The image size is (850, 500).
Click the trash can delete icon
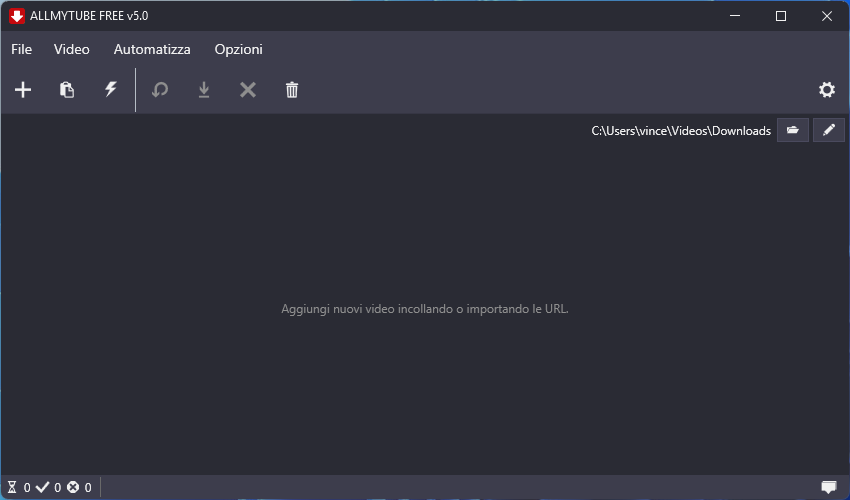292,90
